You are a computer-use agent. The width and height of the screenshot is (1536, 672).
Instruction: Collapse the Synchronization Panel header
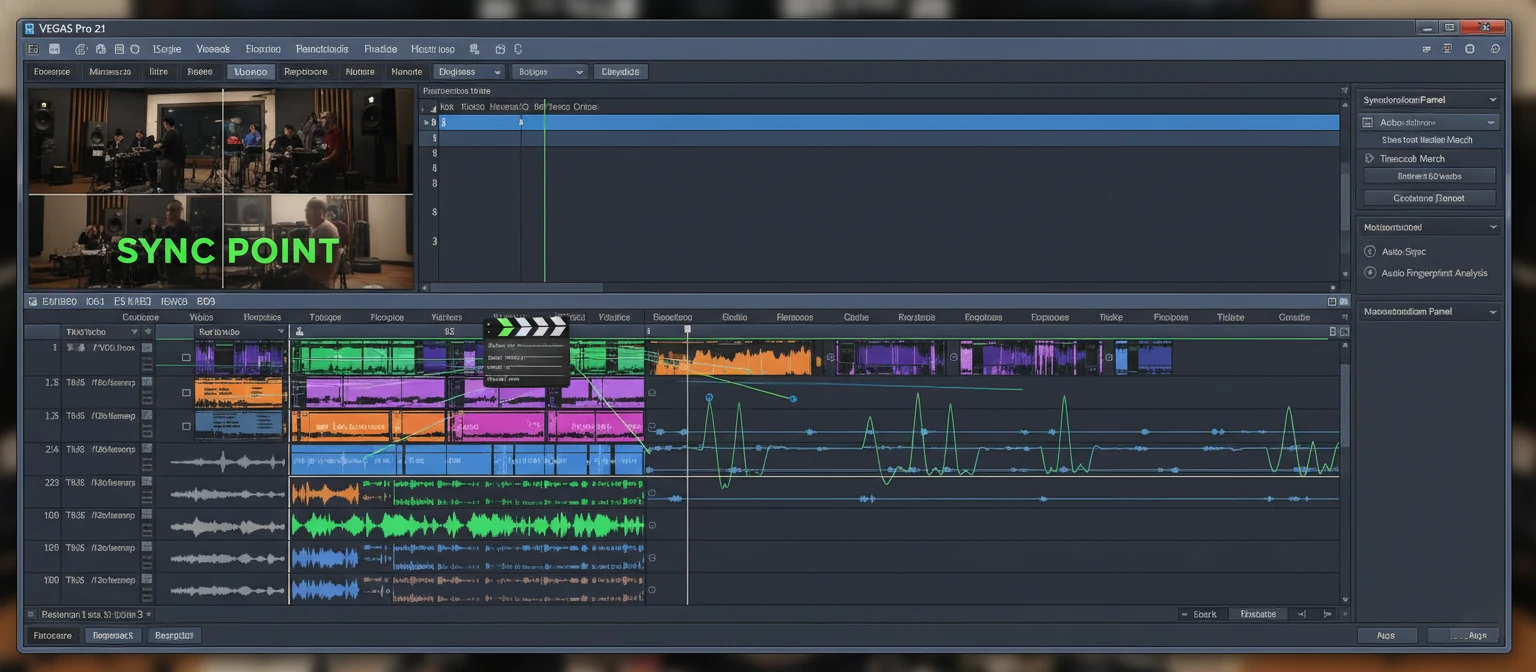[1490, 99]
